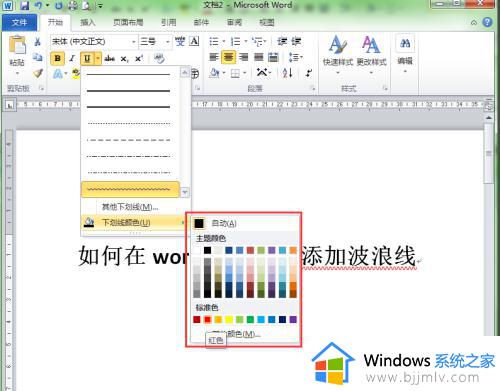Image resolution: width=500 pixels, height=391 pixels.
Task: Click the Multilevel list icon
Action: click(x=257, y=42)
